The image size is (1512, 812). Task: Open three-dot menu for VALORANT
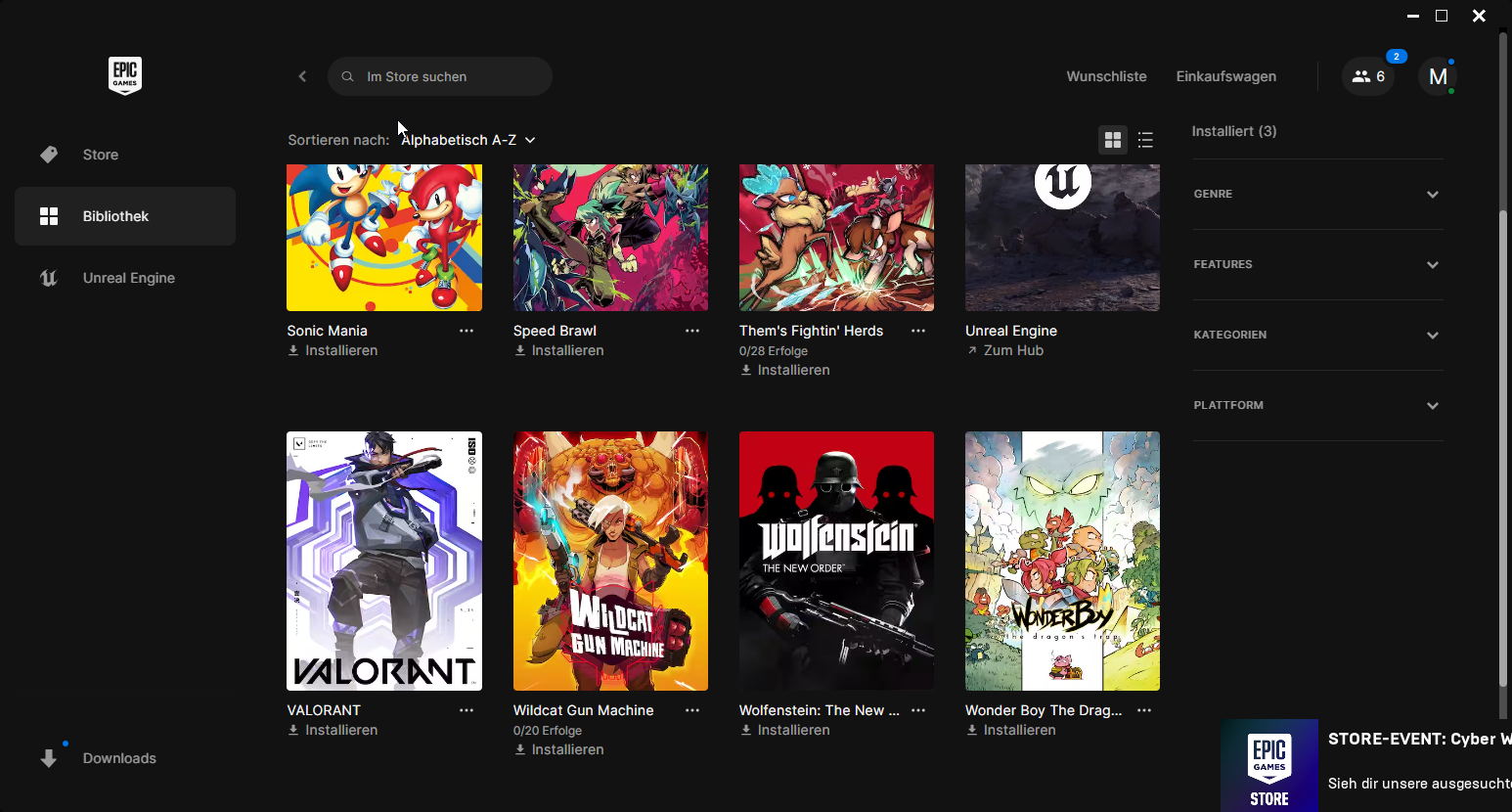pos(467,710)
